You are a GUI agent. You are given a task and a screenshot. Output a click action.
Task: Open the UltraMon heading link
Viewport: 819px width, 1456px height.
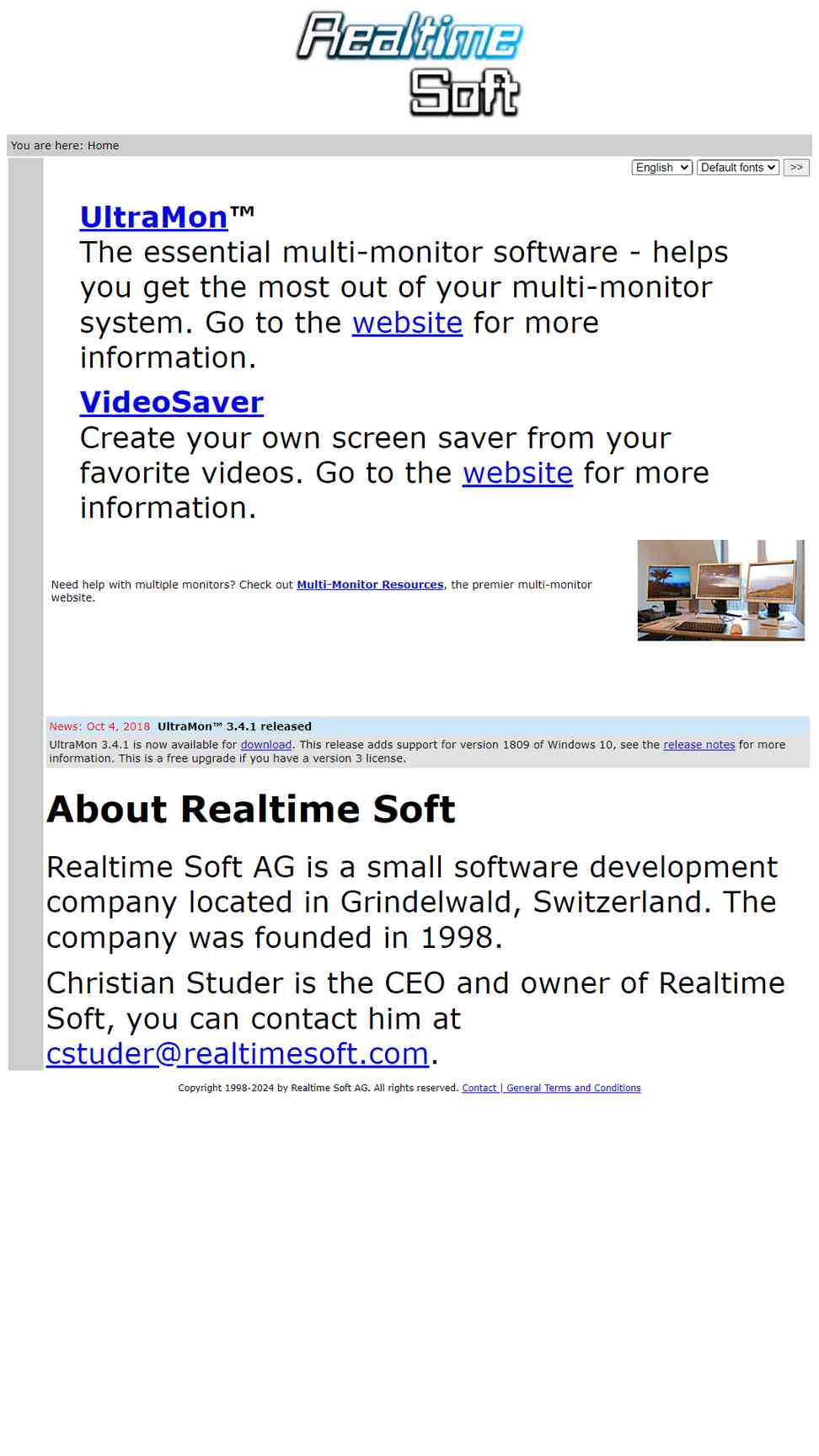pos(153,217)
